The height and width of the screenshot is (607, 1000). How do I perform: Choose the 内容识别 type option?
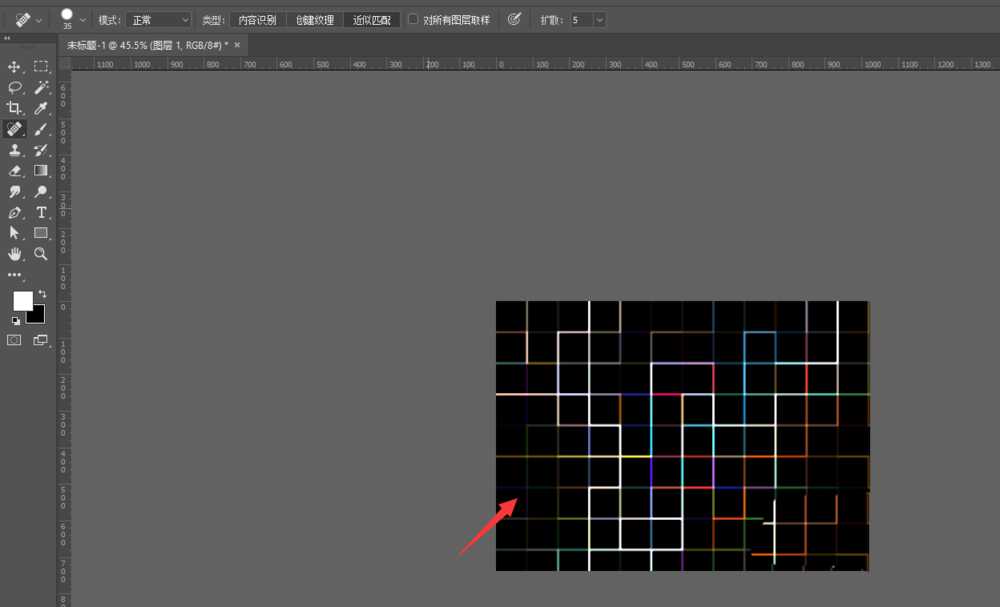point(257,20)
